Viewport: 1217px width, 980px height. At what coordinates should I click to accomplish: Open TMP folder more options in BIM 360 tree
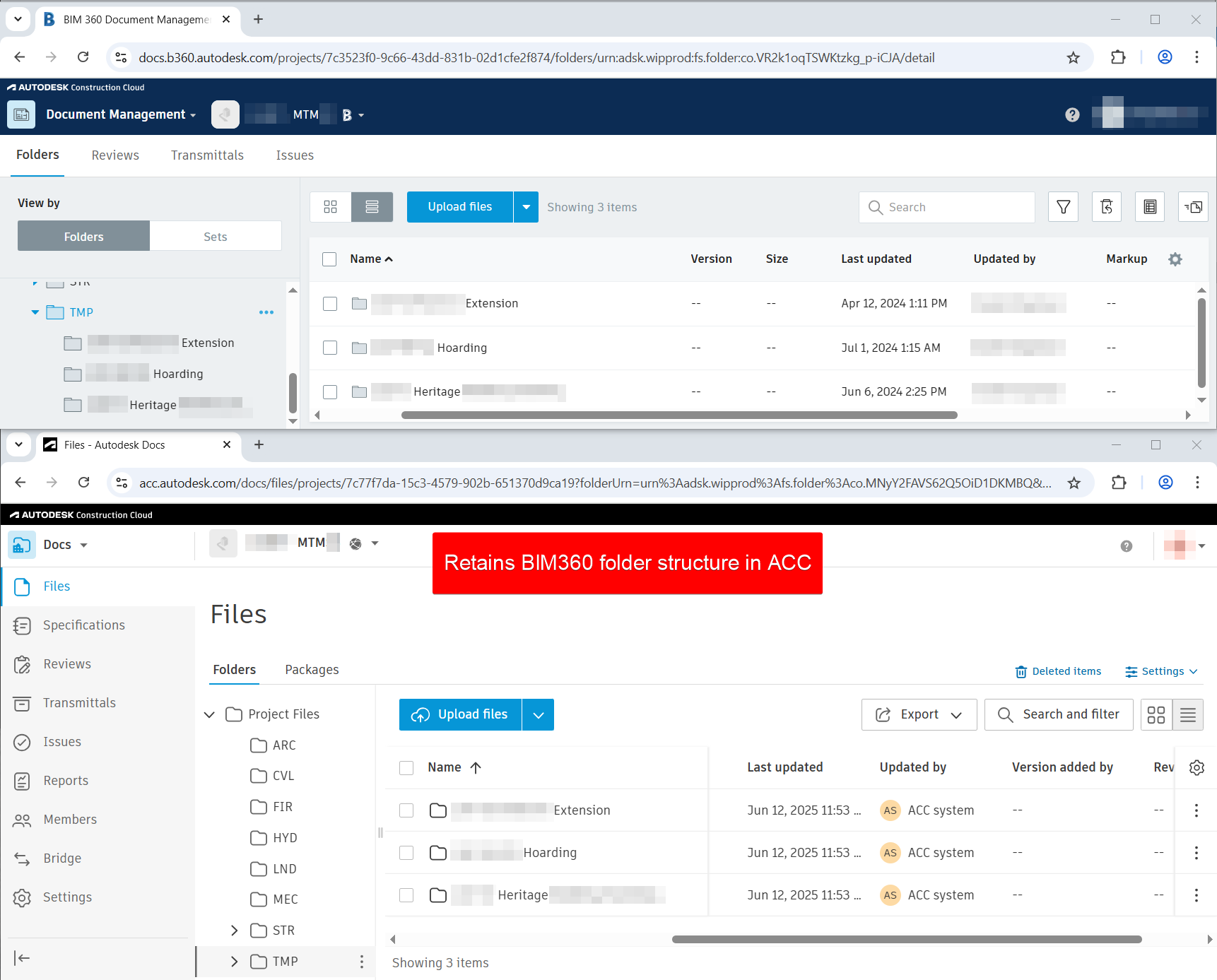tap(266, 312)
